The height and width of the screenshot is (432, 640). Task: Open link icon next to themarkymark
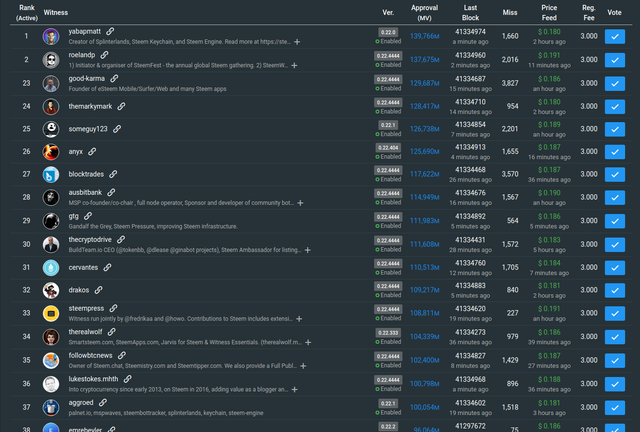tap(121, 106)
